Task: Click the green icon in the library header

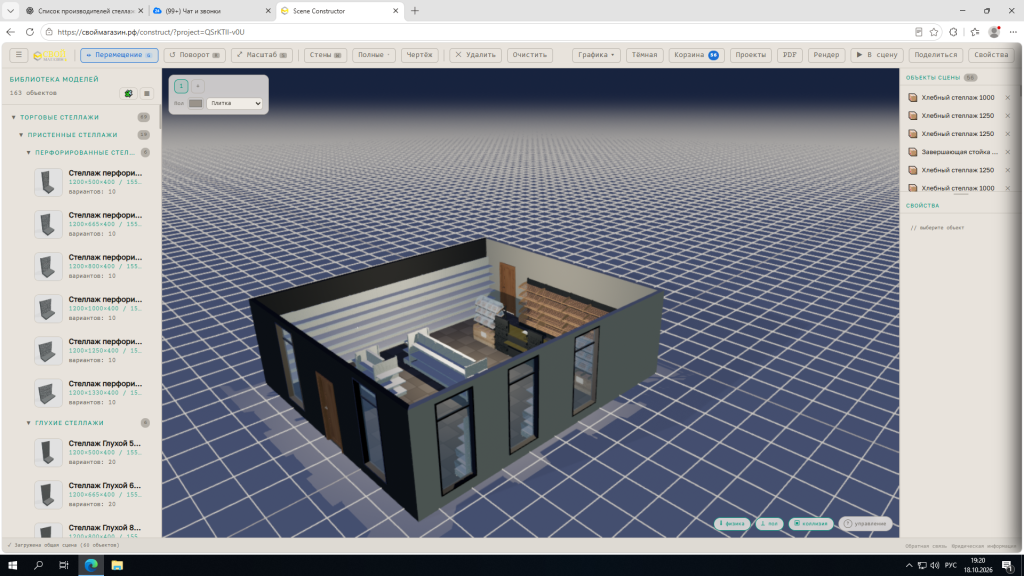Action: 129,93
